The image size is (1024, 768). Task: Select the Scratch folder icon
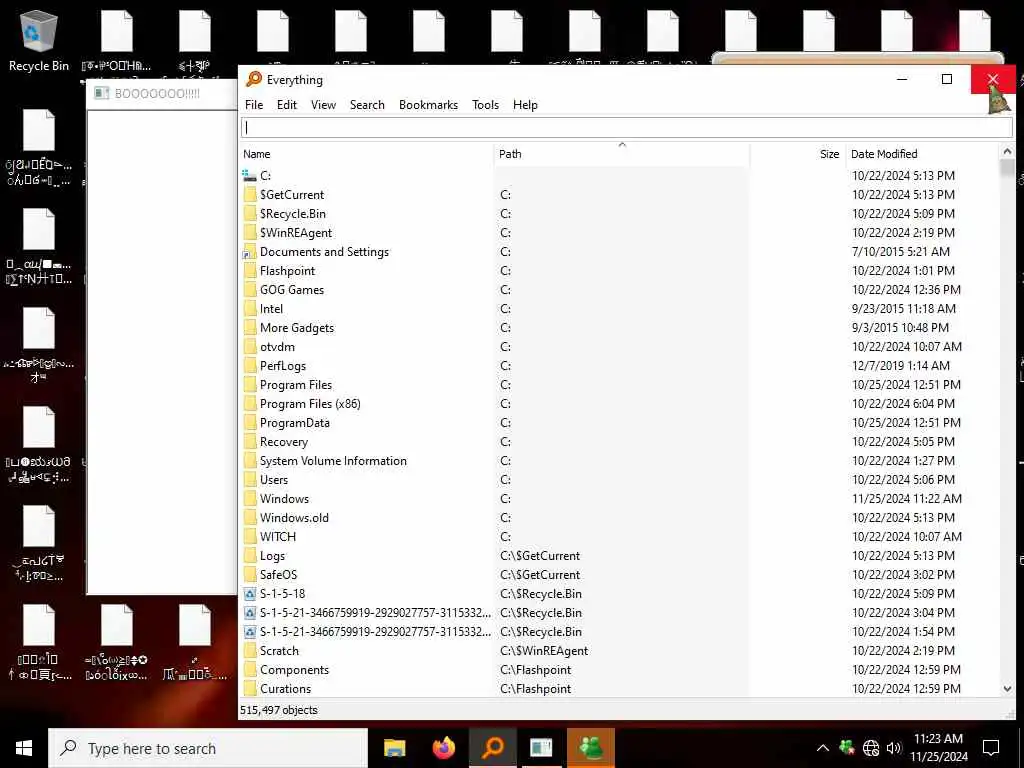tap(249, 650)
